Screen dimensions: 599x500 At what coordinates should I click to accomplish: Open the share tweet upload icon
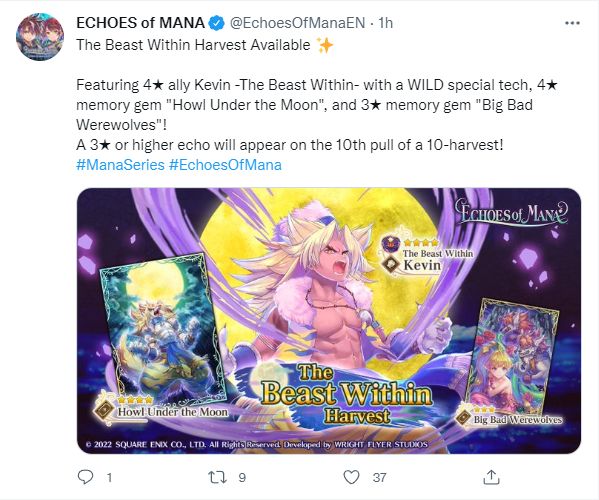491,477
